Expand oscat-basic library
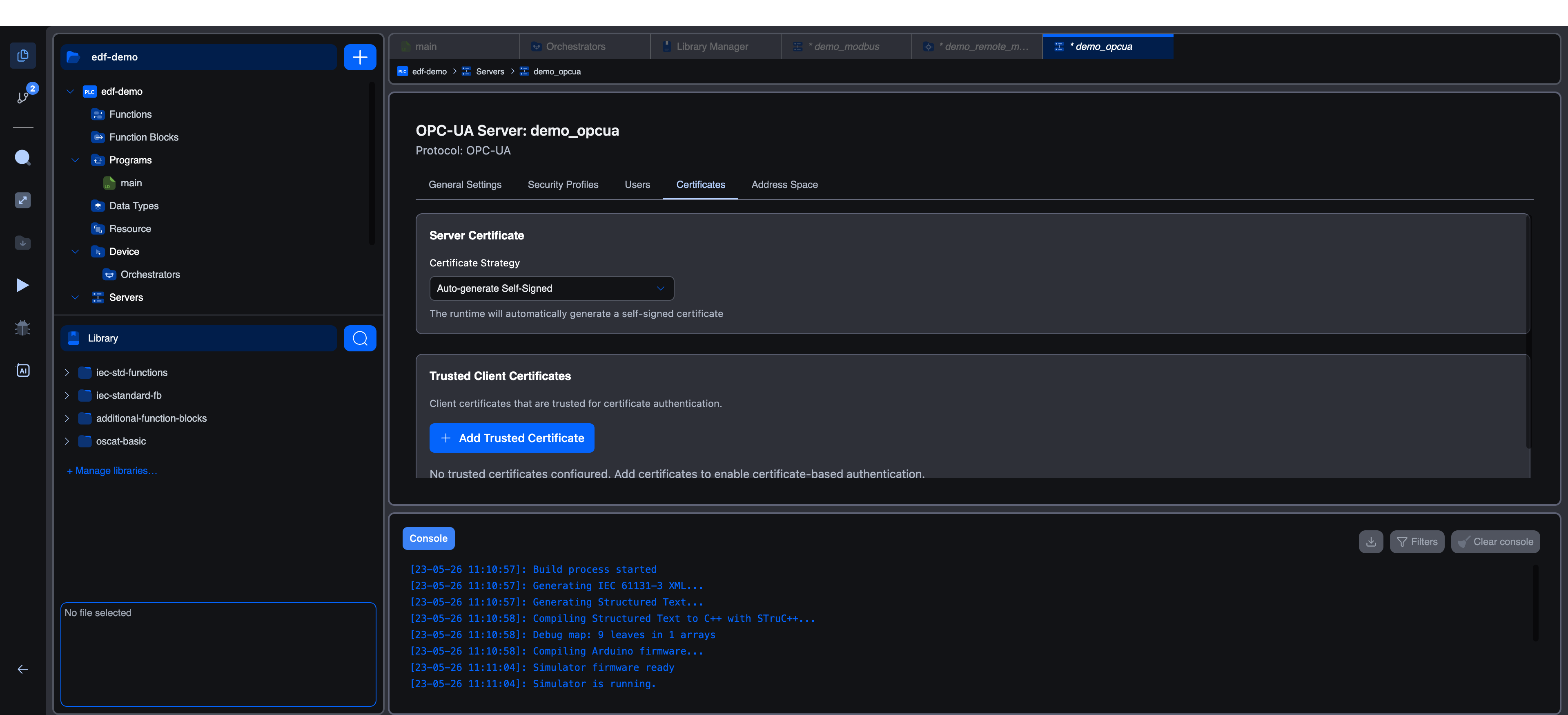 tap(66, 441)
